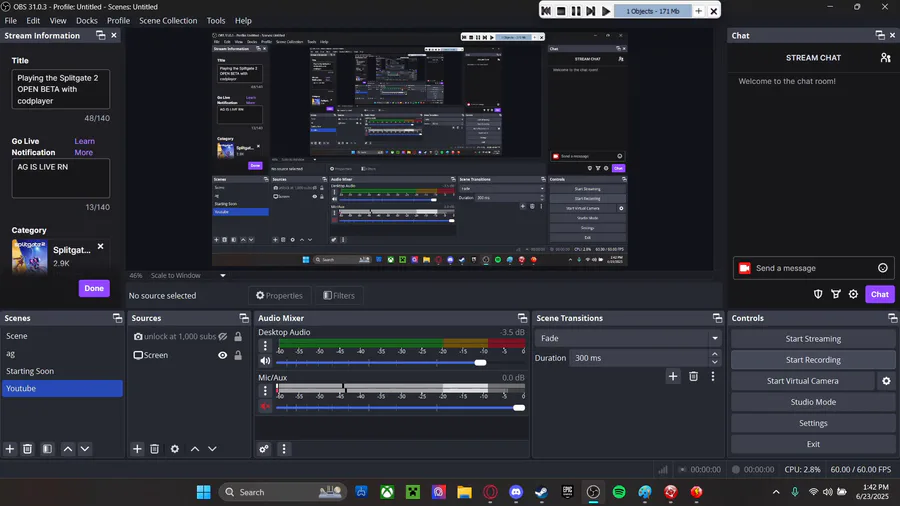
Task: Show hidden system tray icons chevron
Action: click(776, 492)
